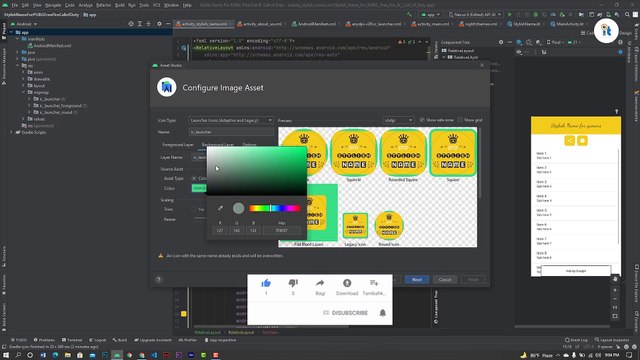Screen dimensions: 640x360
Task: Click the Next button
Action: [x=417, y=280]
